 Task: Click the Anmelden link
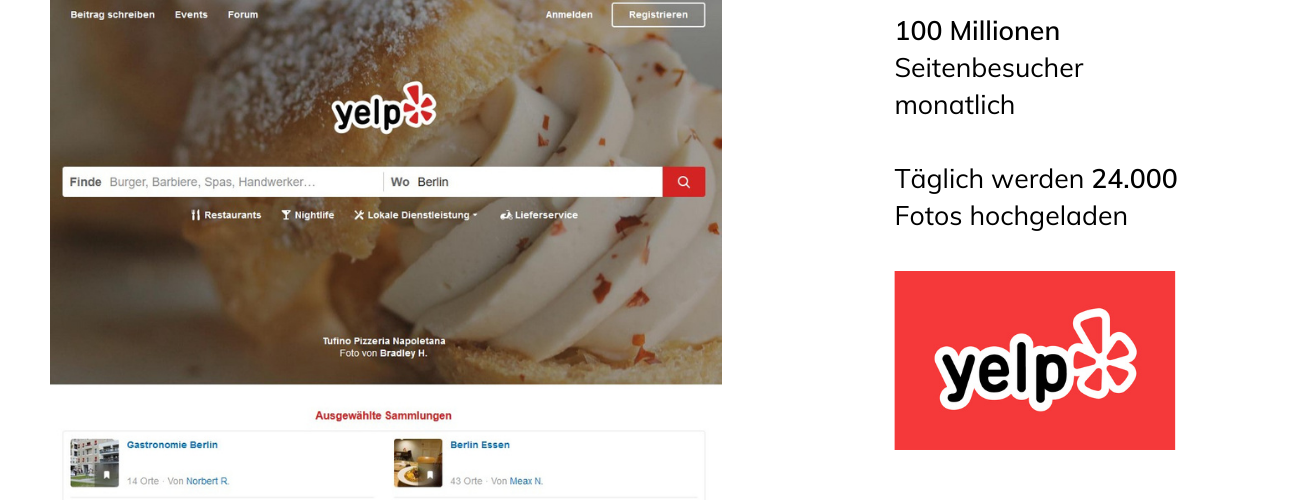tap(569, 15)
